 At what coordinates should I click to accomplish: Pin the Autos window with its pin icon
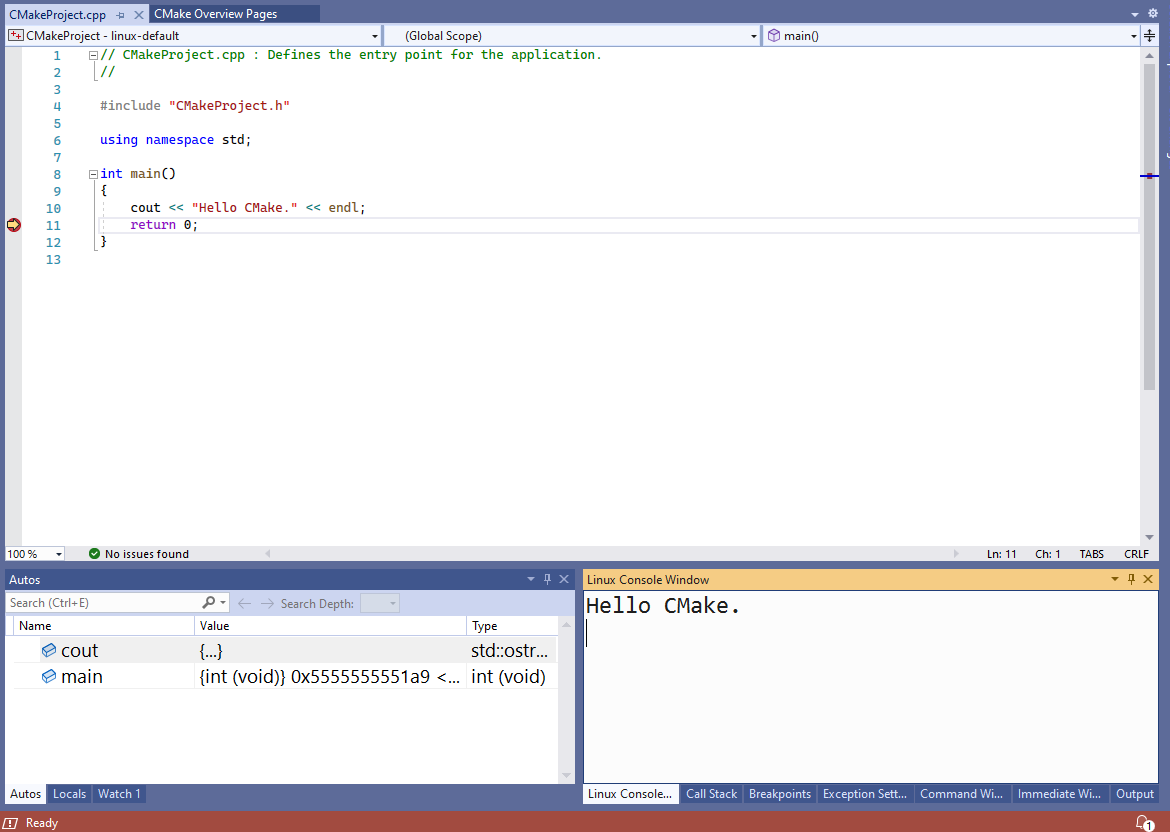(546, 578)
